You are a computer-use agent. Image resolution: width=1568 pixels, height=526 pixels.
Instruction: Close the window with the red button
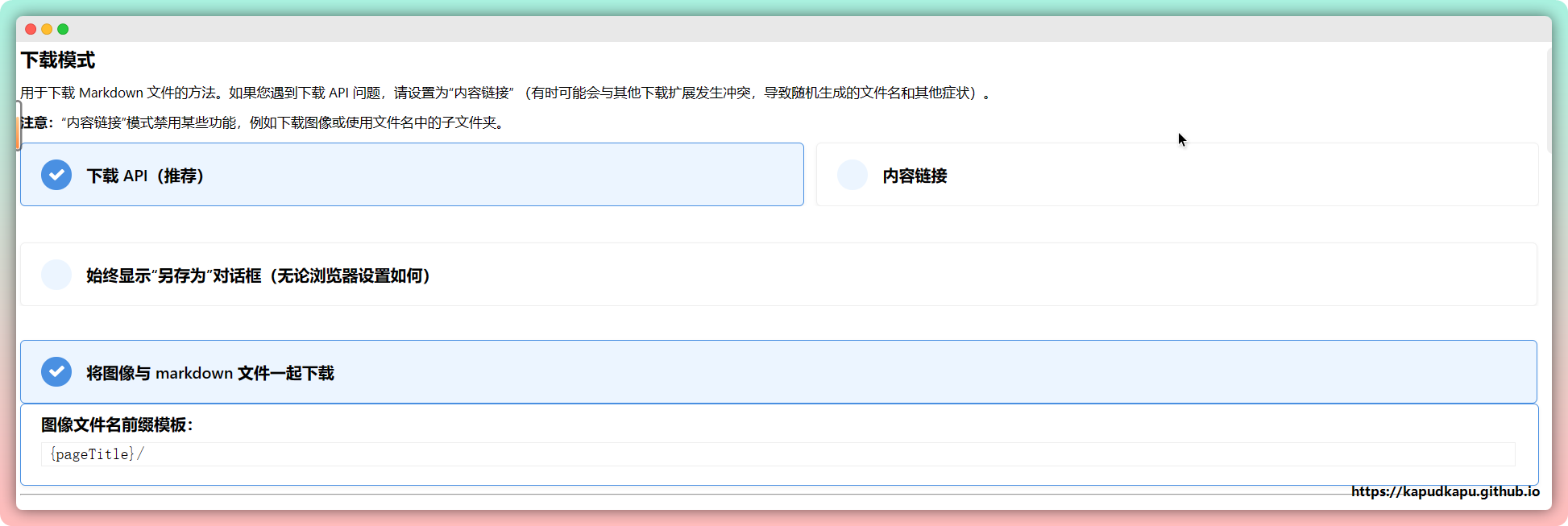pos(31,29)
